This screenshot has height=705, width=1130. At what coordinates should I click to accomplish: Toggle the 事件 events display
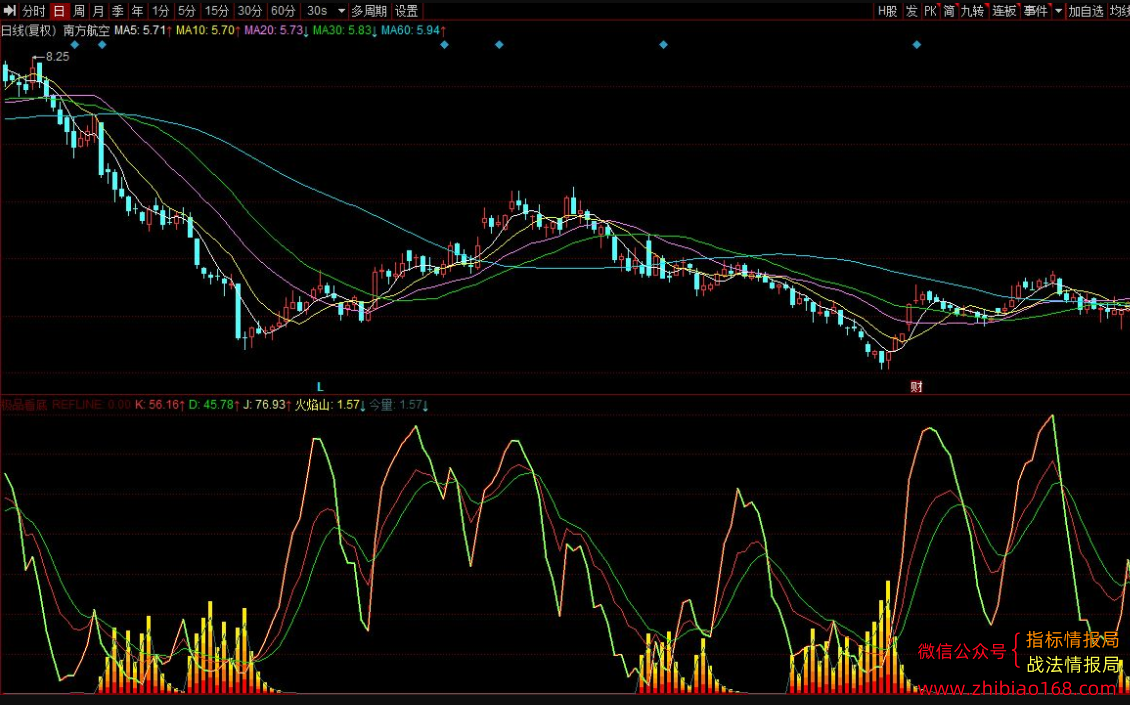1036,11
